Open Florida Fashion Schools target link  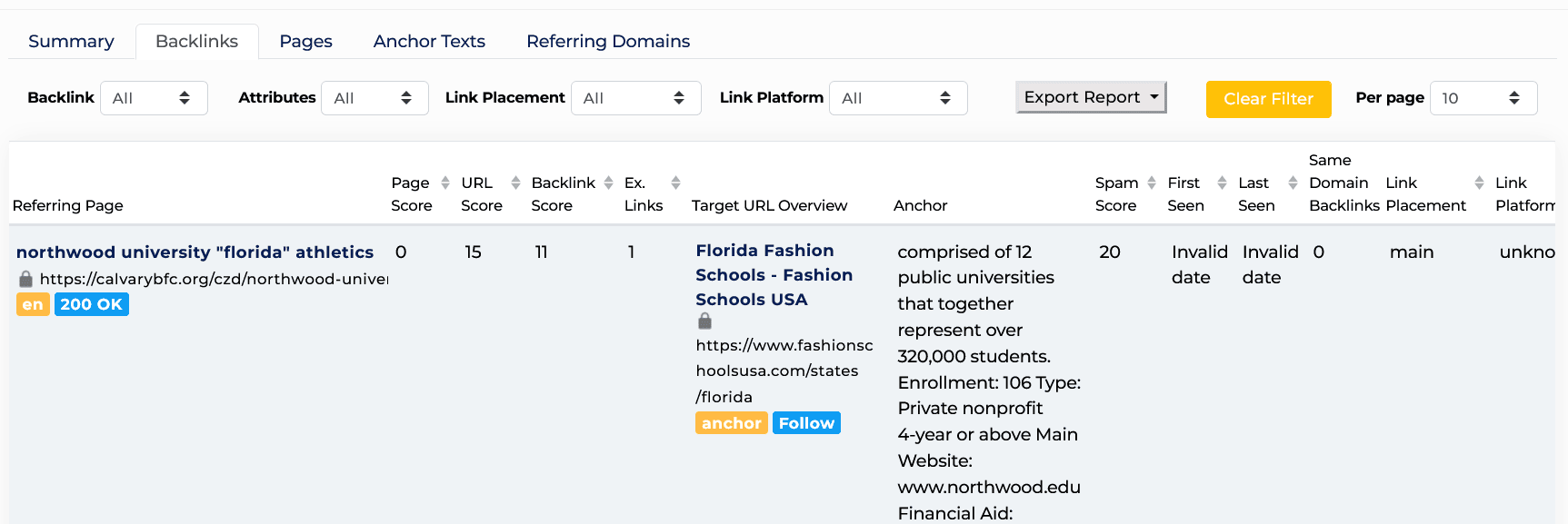pos(774,275)
